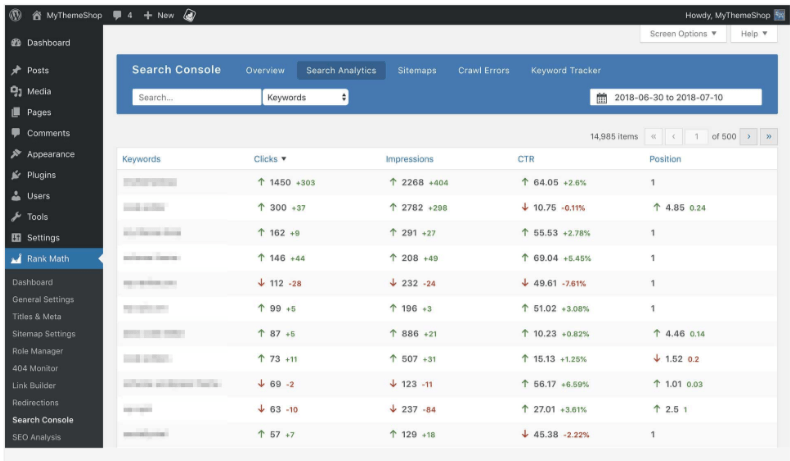Open the Keywords filter dropdown

pyautogui.click(x=306, y=98)
